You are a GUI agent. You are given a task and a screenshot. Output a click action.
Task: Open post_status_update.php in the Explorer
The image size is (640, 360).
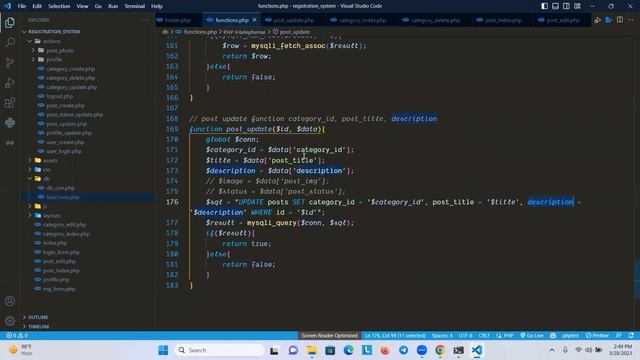(x=75, y=115)
